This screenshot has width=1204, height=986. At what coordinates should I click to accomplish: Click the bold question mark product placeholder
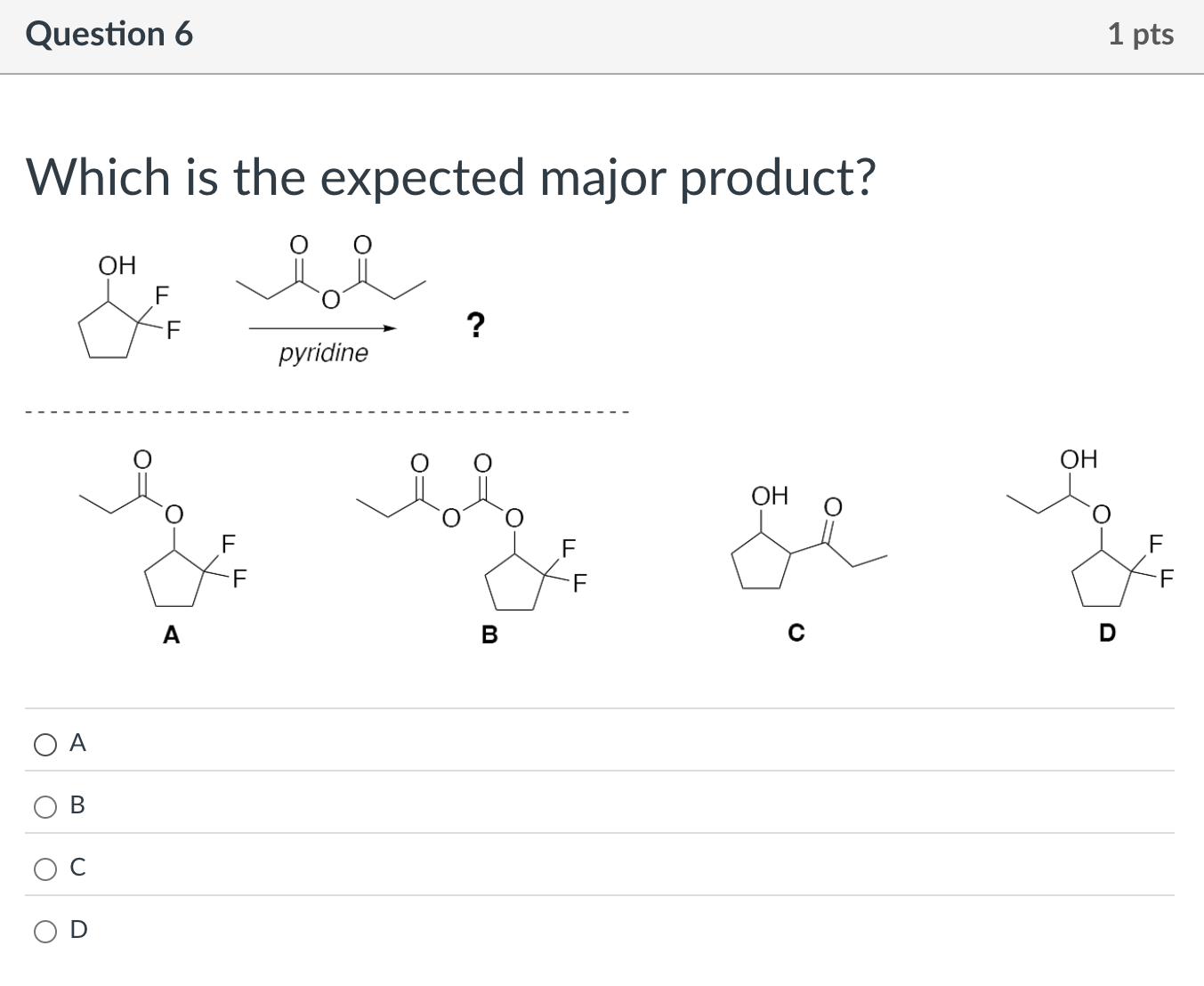tap(476, 325)
